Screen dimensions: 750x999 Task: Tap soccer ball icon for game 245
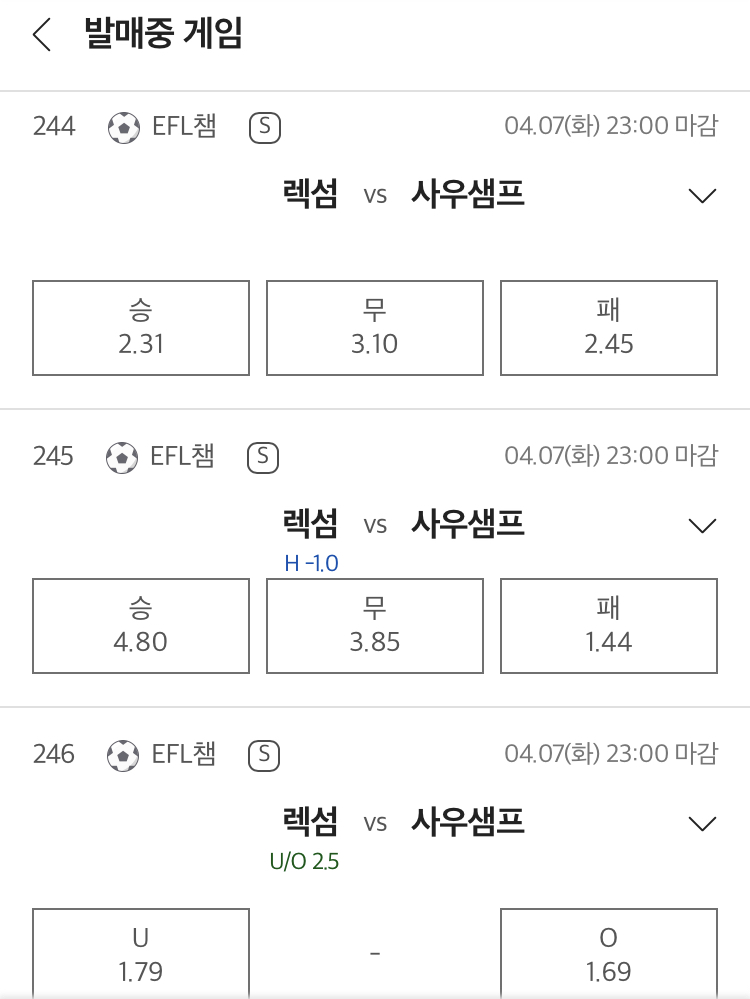[122, 457]
